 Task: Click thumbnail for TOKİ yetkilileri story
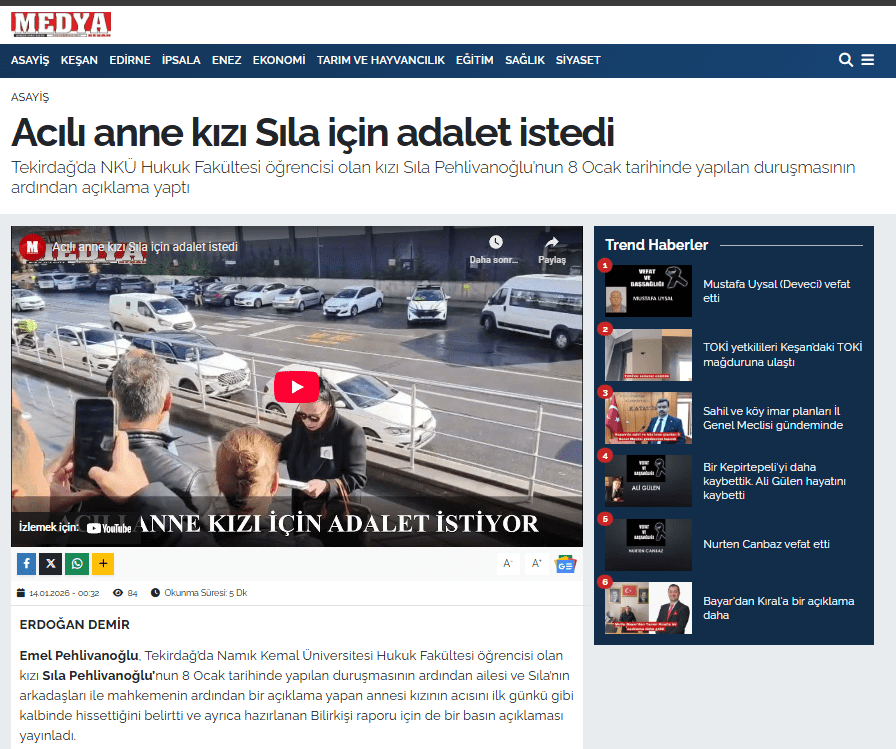coord(648,355)
